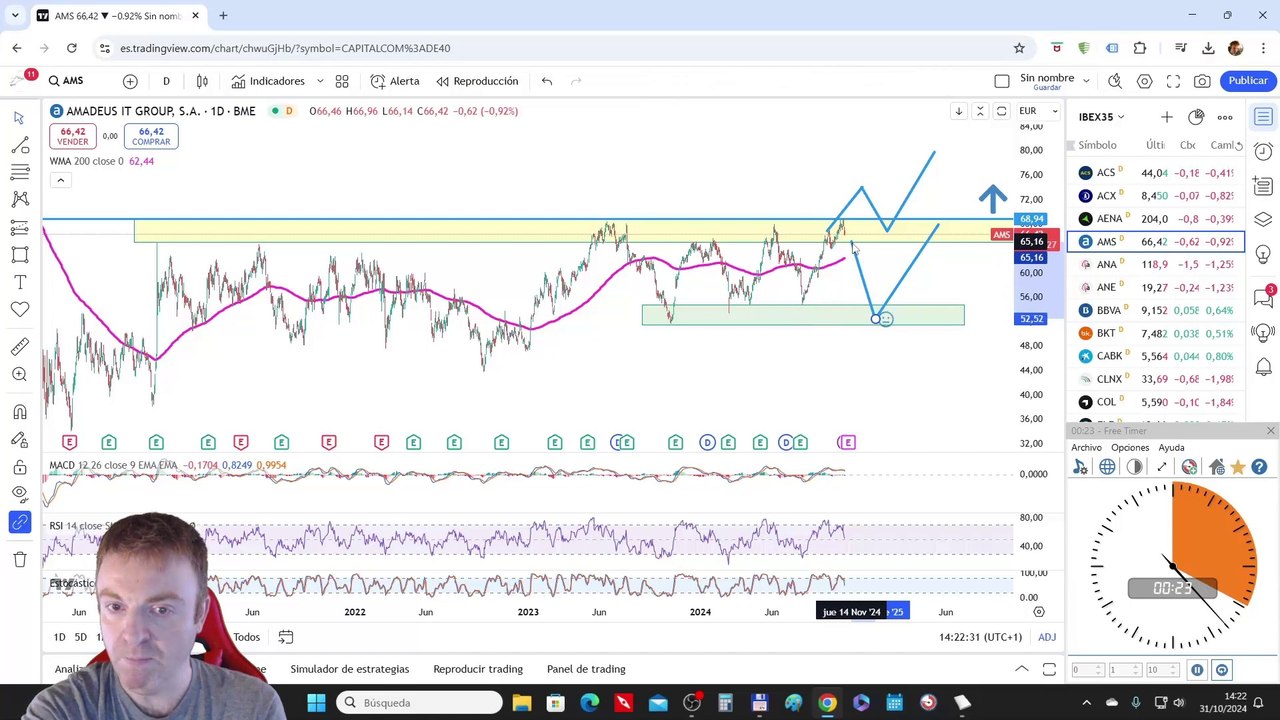Image resolution: width=1280 pixels, height=720 pixels.
Task: Pause the Free Timer countdown
Action: coord(1197,670)
